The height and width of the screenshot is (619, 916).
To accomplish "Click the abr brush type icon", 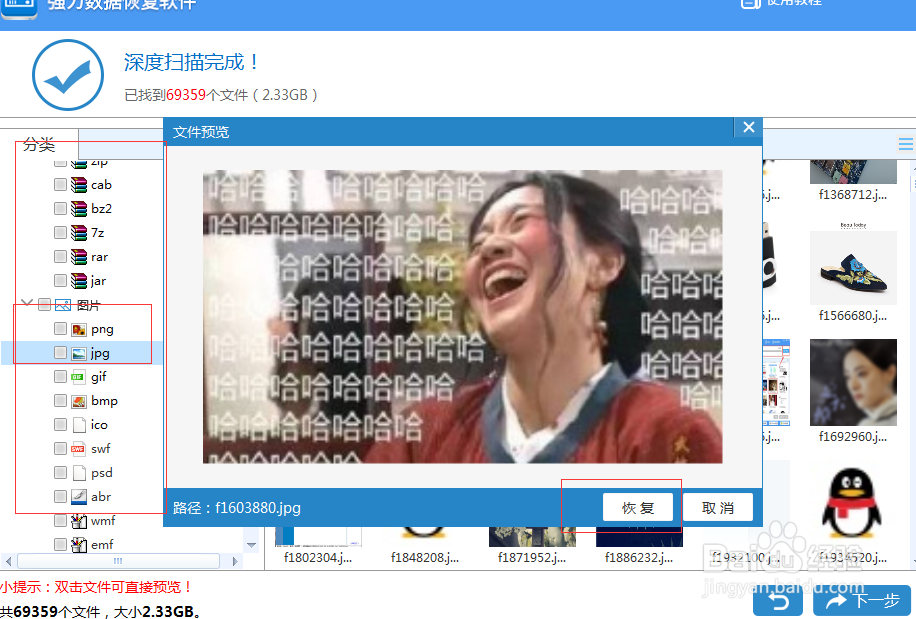I will (x=79, y=497).
